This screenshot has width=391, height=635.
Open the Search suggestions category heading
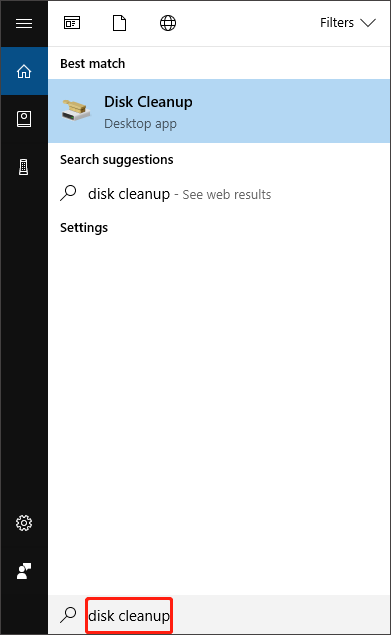pyautogui.click(x=117, y=160)
